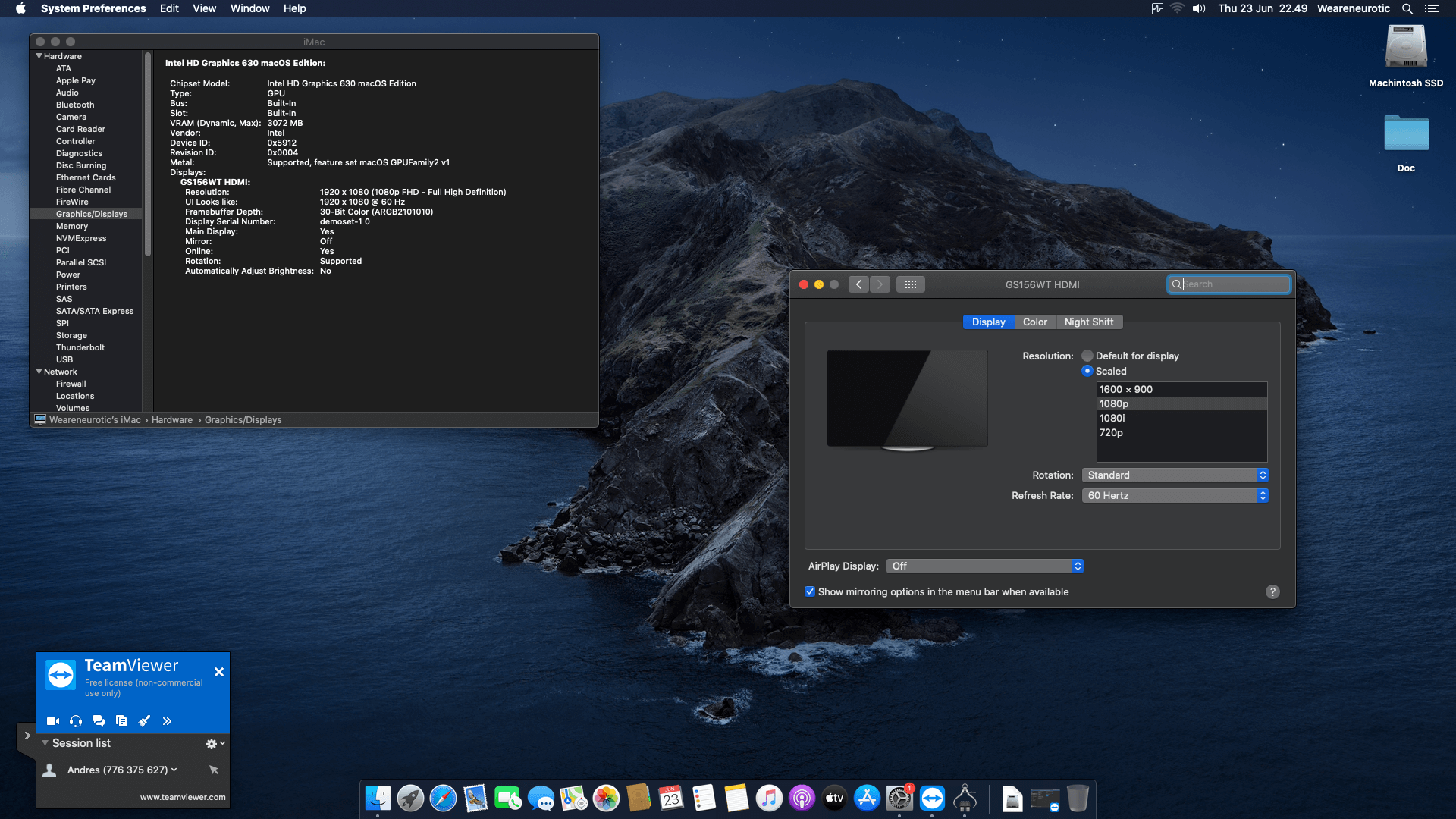The height and width of the screenshot is (819, 1456).
Task: Show all preferences grid button
Action: tap(911, 284)
